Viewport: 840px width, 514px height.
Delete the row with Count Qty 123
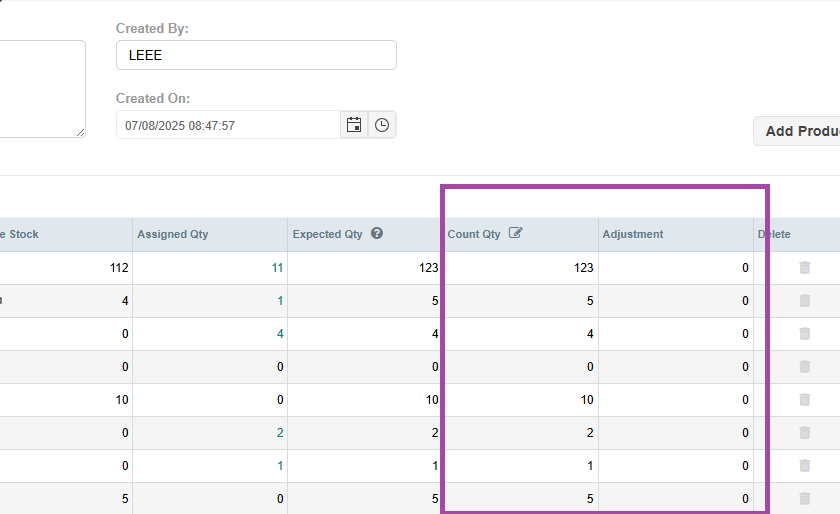pyautogui.click(x=804, y=268)
